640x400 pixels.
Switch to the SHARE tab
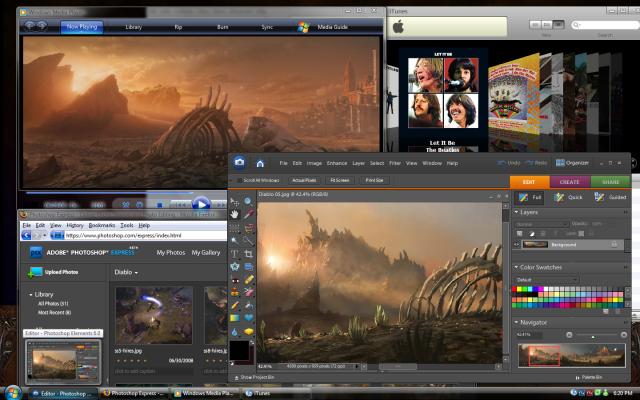tap(610, 182)
